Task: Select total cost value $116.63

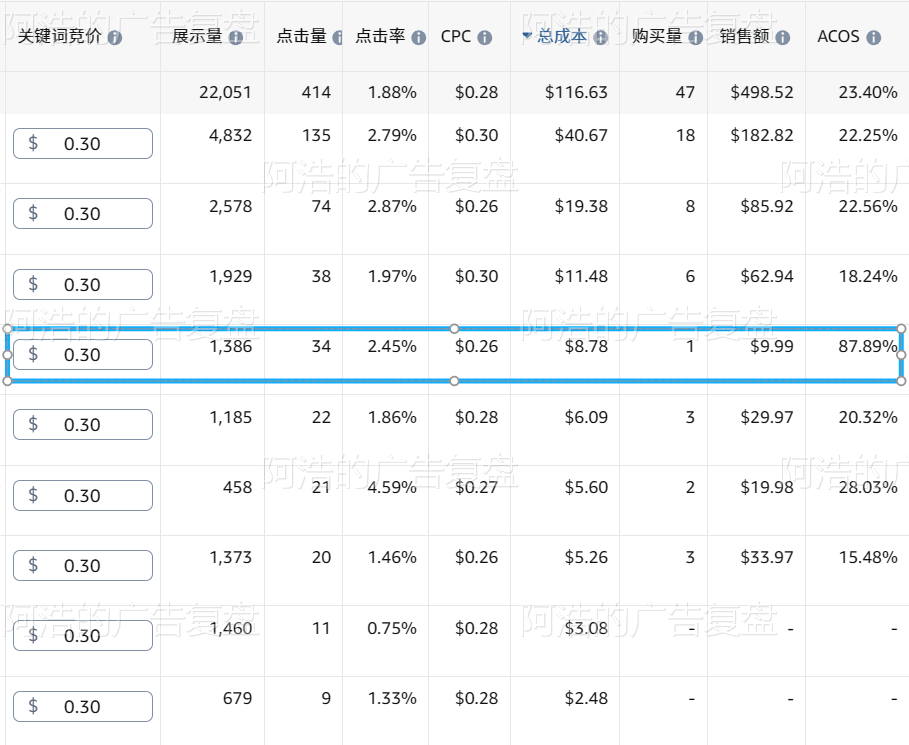Action: click(576, 92)
